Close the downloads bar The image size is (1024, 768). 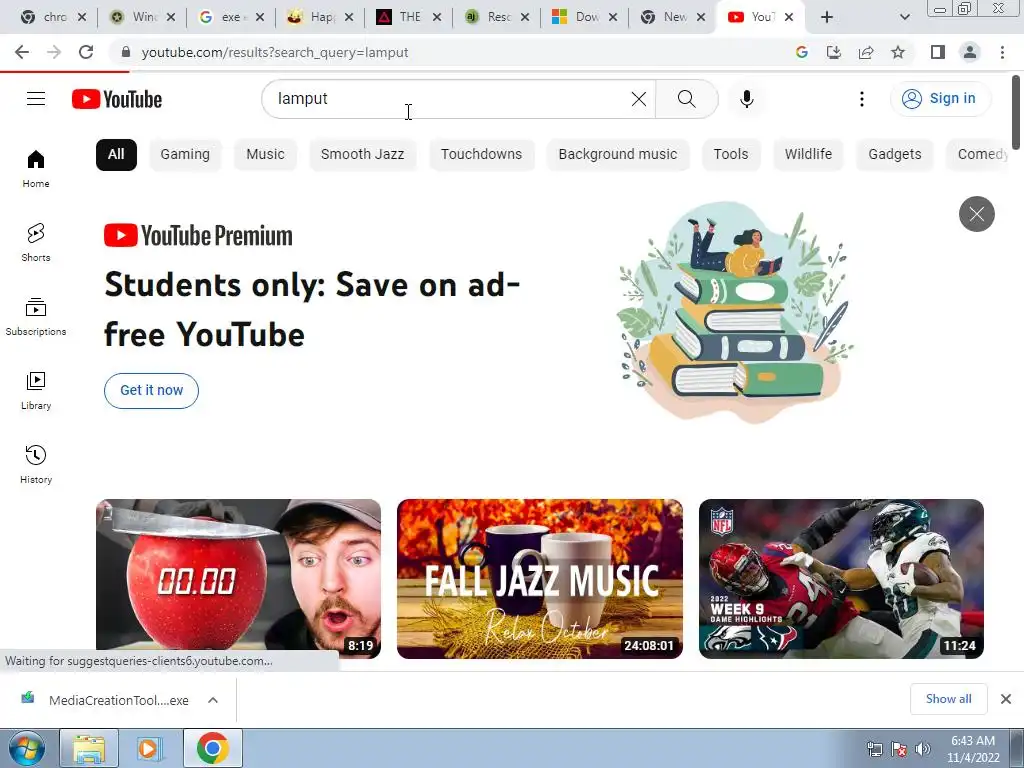coord(1006,699)
